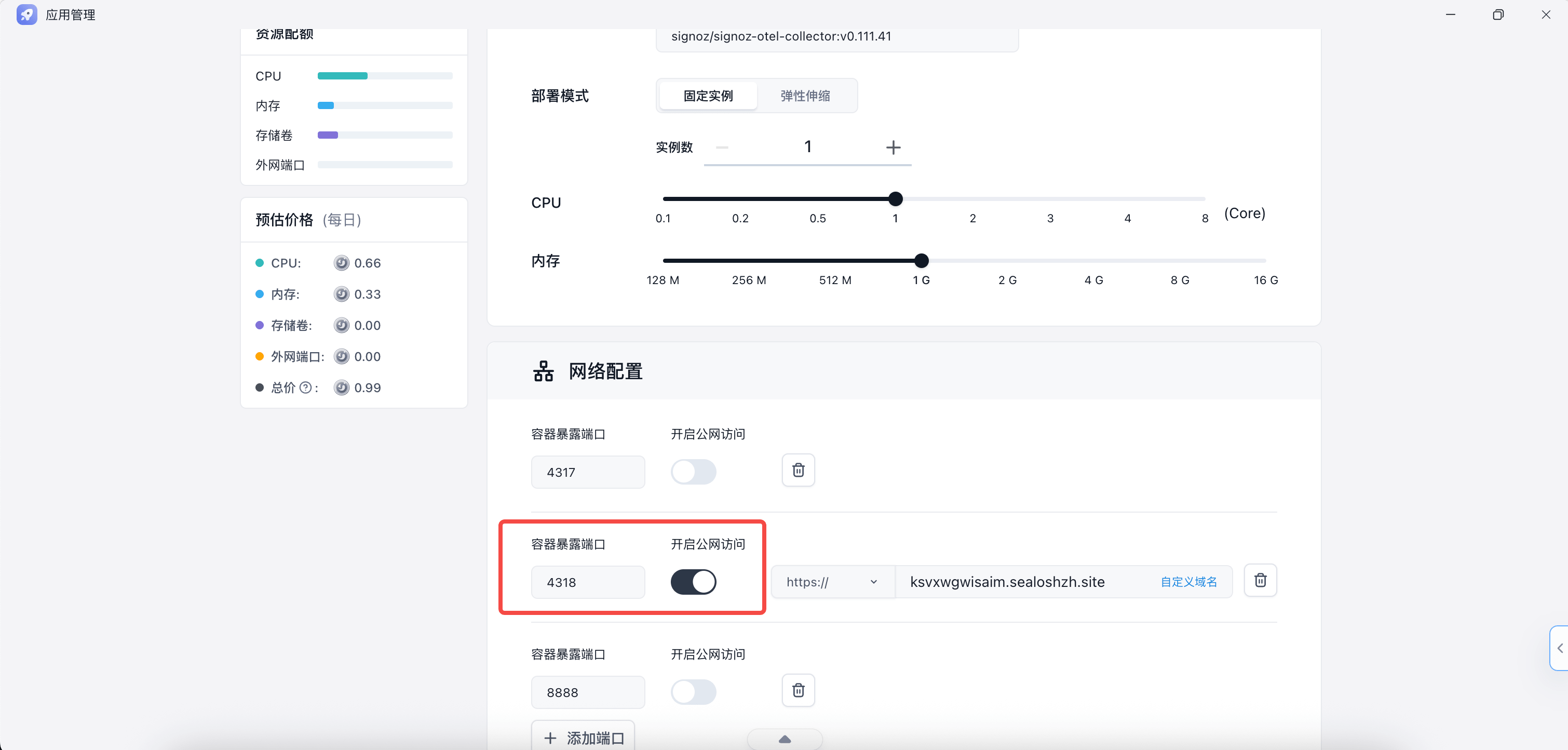
Task: Click the App Management rocket logo
Action: [27, 15]
